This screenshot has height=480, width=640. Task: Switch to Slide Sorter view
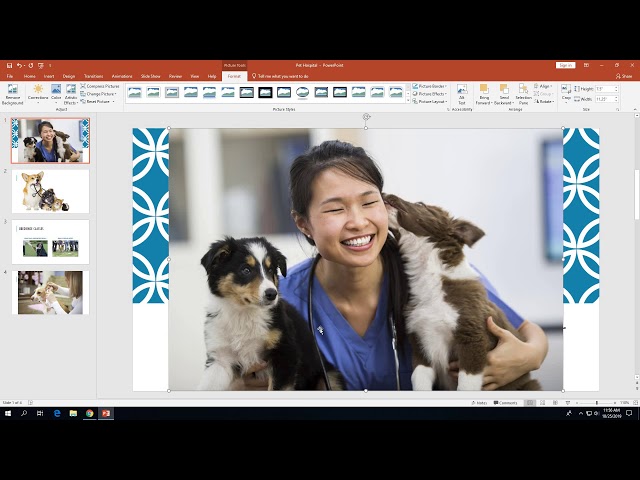click(542, 402)
